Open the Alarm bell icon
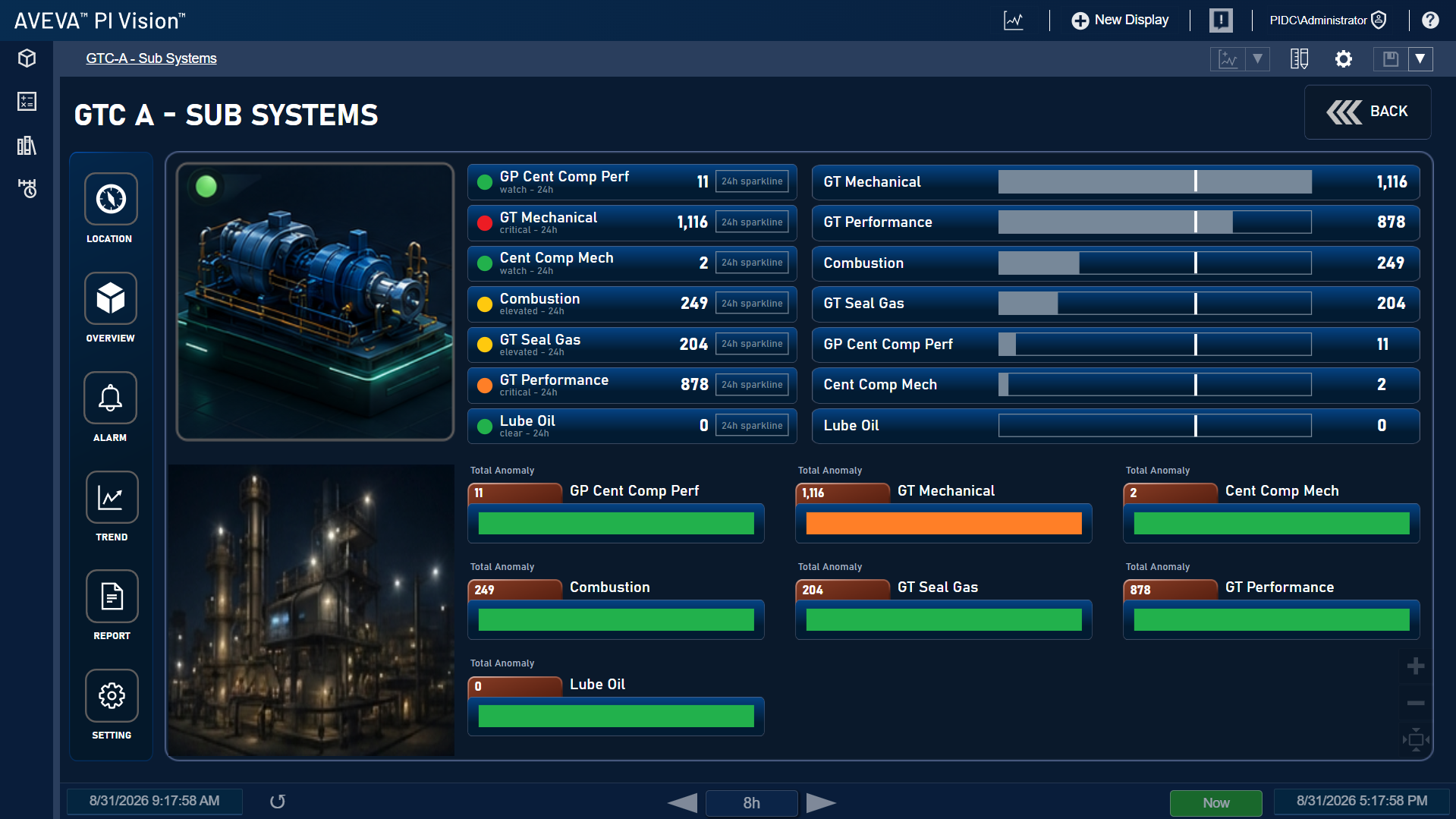 pos(111,398)
